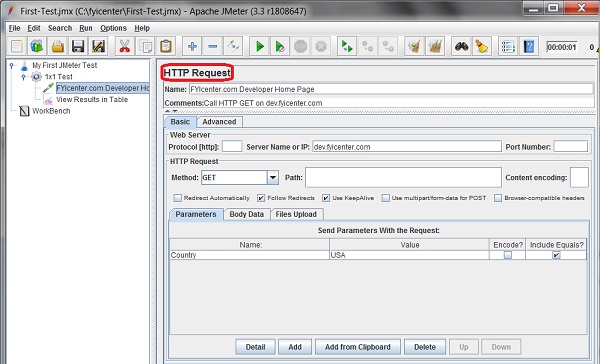Image resolution: width=600 pixels, height=364 pixels.
Task: Cut selected element with scissors icon
Action: (x=124, y=47)
